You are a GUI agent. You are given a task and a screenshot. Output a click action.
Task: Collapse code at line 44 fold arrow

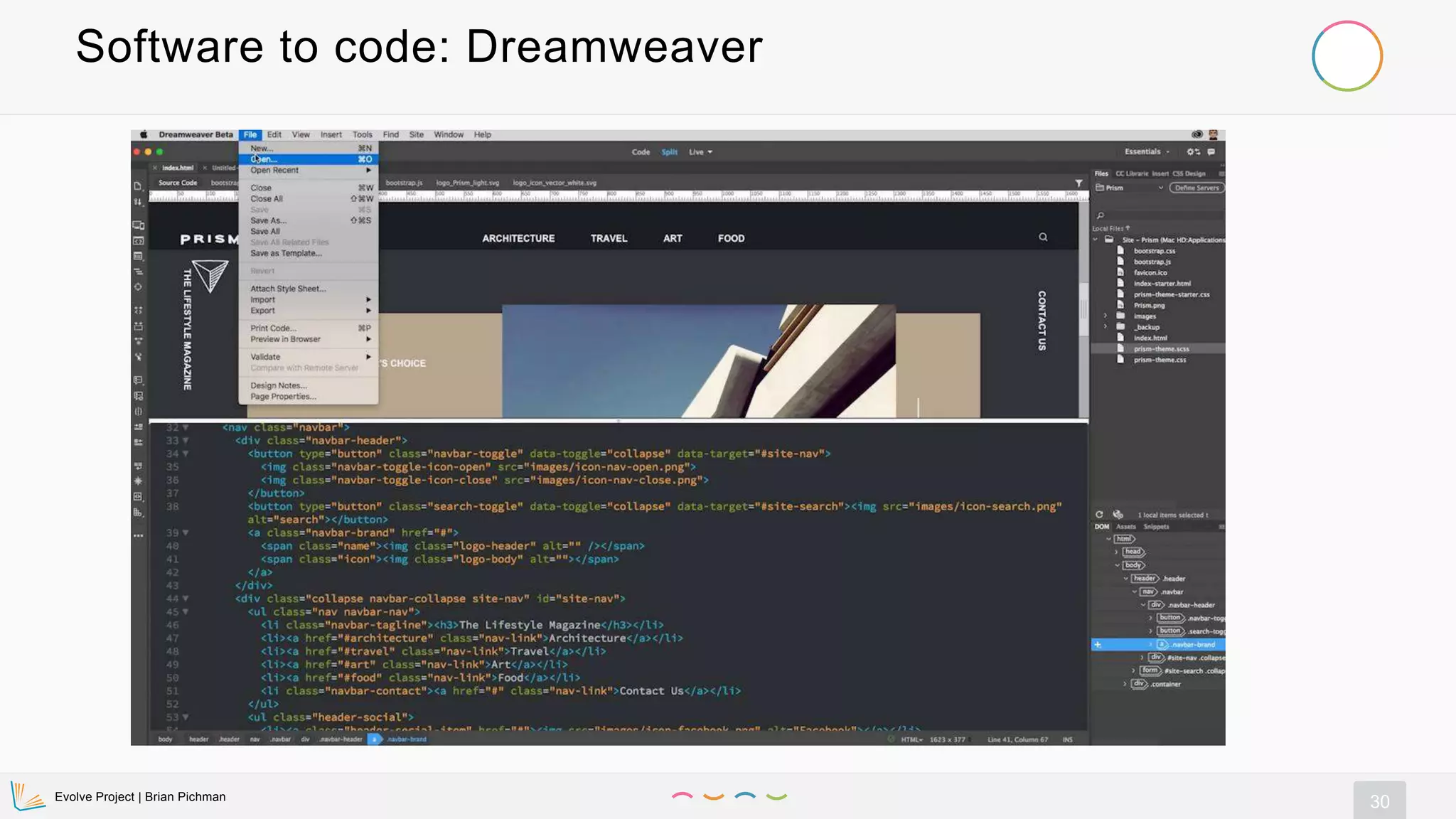186,599
